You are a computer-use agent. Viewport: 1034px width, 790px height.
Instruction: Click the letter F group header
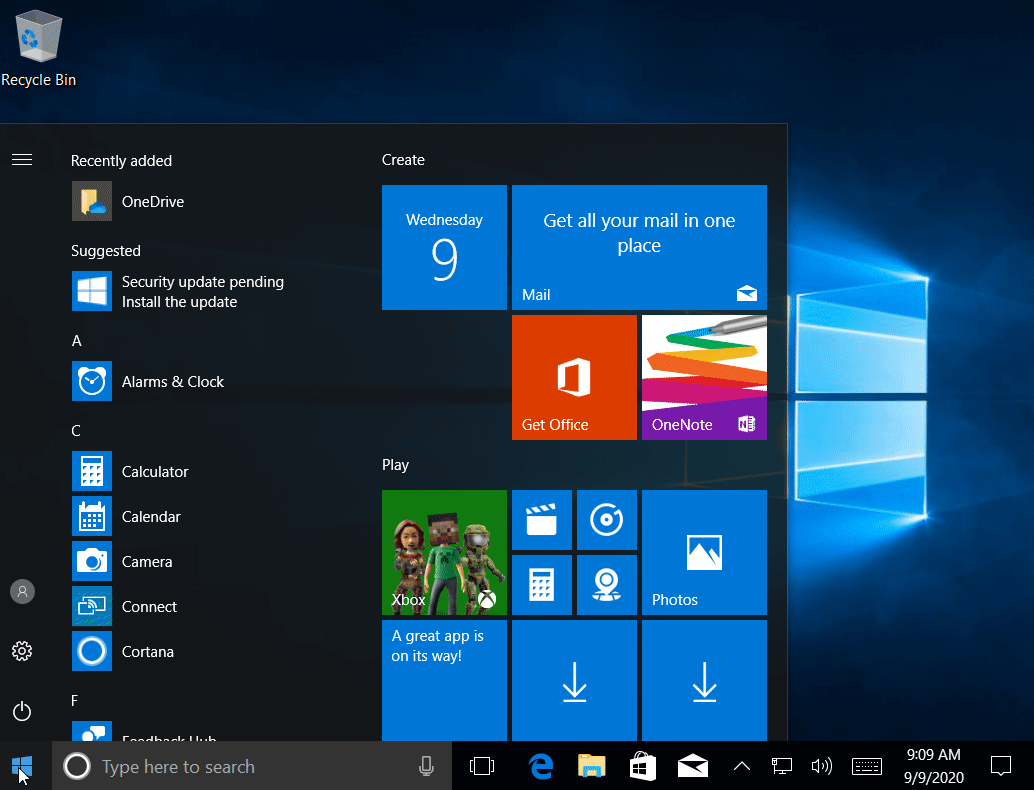75,700
